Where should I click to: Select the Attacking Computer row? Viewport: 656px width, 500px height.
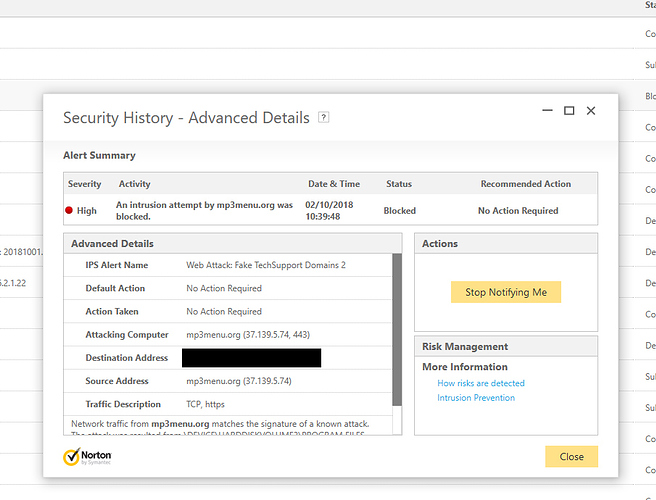228,335
